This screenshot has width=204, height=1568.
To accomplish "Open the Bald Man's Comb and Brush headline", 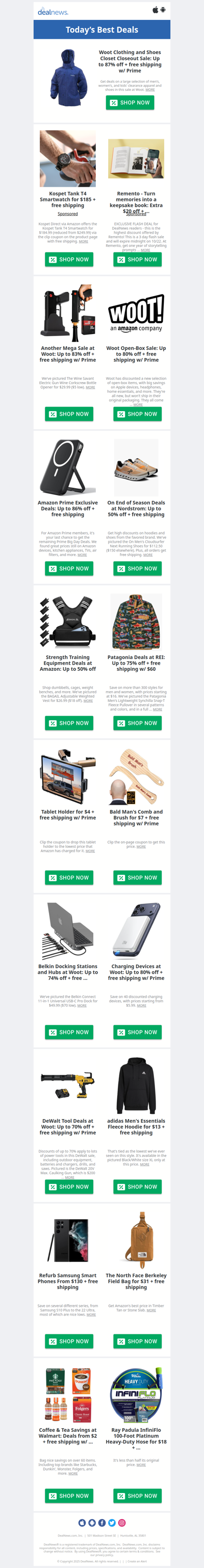I will pos(136,818).
